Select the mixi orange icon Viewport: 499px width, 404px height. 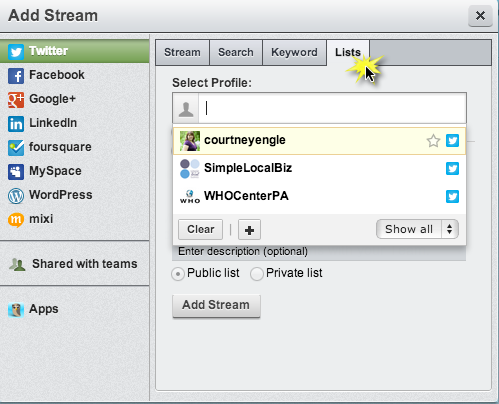16,220
